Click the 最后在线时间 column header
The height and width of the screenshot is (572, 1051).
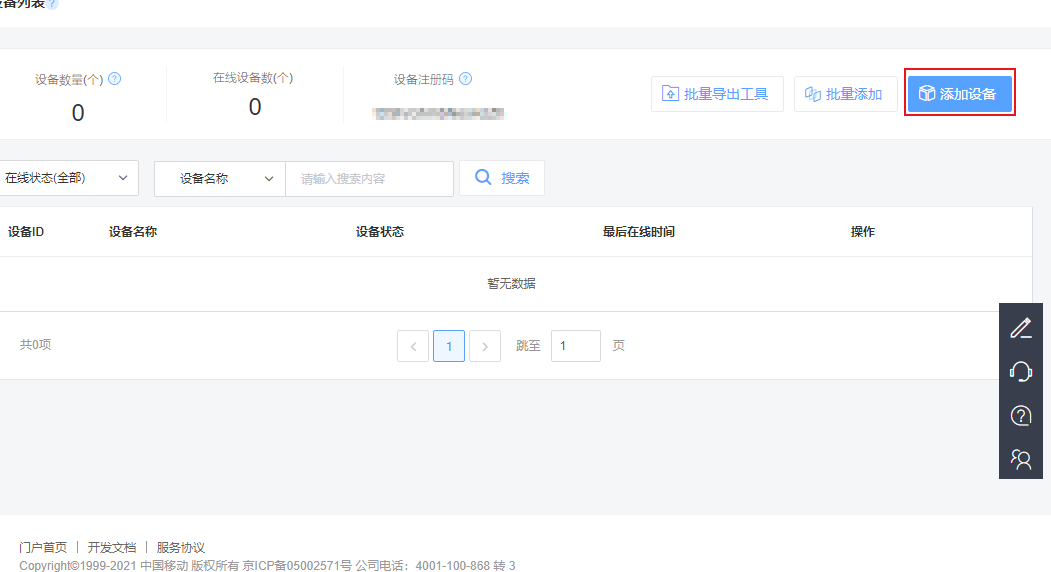pos(639,232)
